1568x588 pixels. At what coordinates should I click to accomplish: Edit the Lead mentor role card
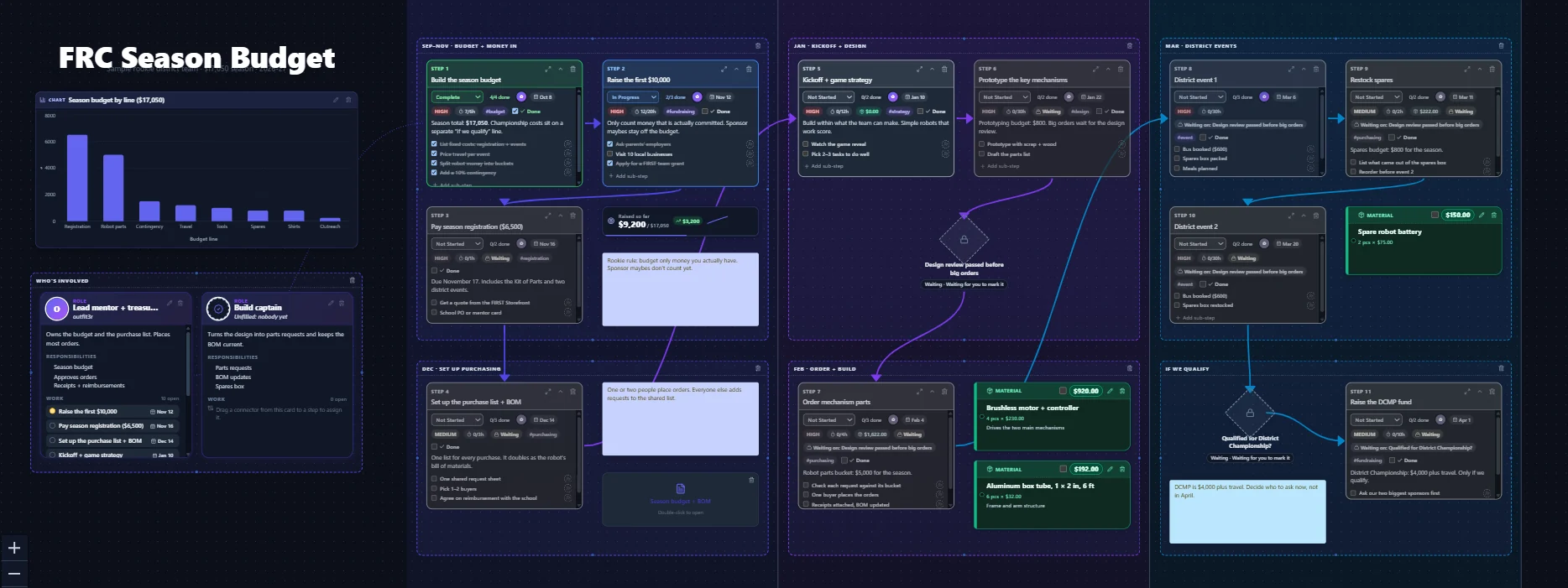[170, 303]
